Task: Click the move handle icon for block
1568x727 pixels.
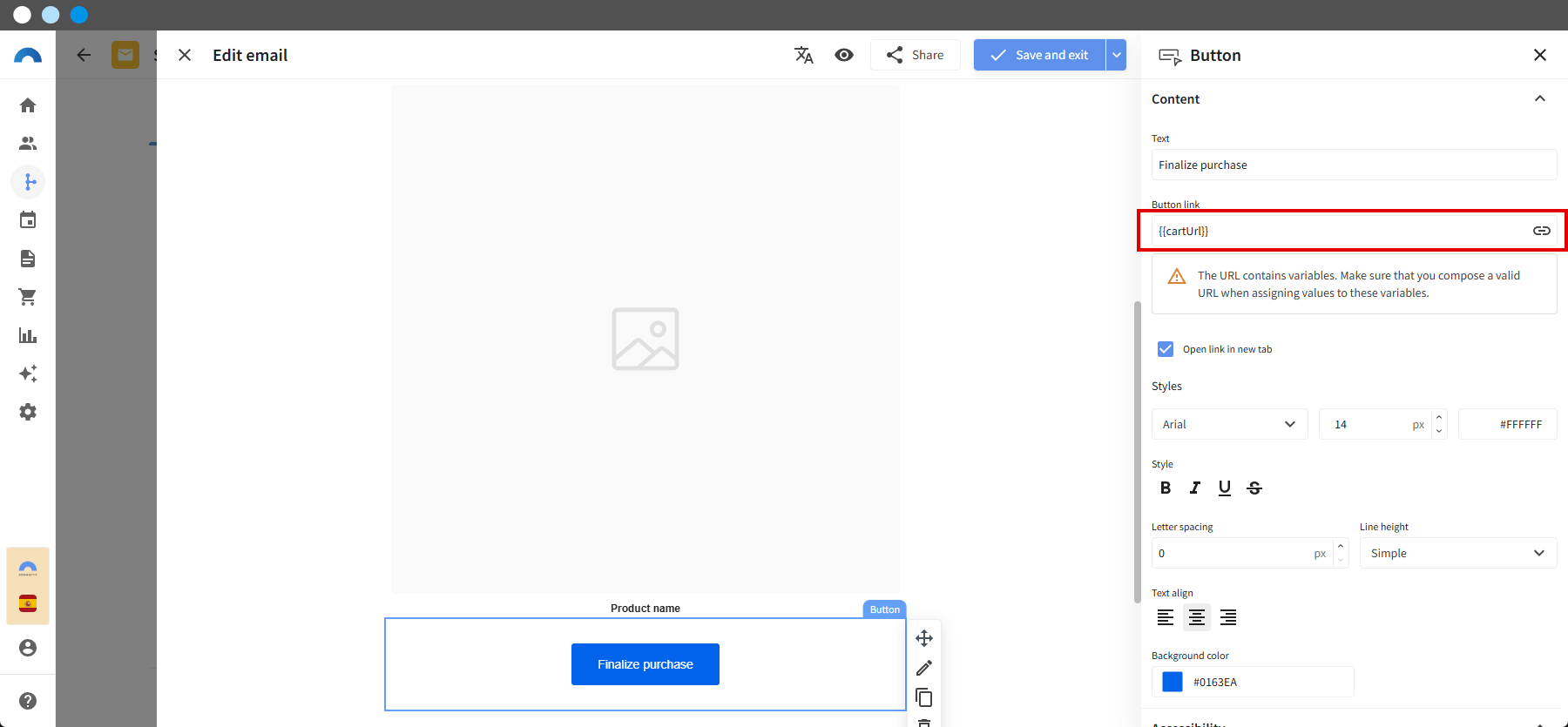Action: (x=924, y=638)
